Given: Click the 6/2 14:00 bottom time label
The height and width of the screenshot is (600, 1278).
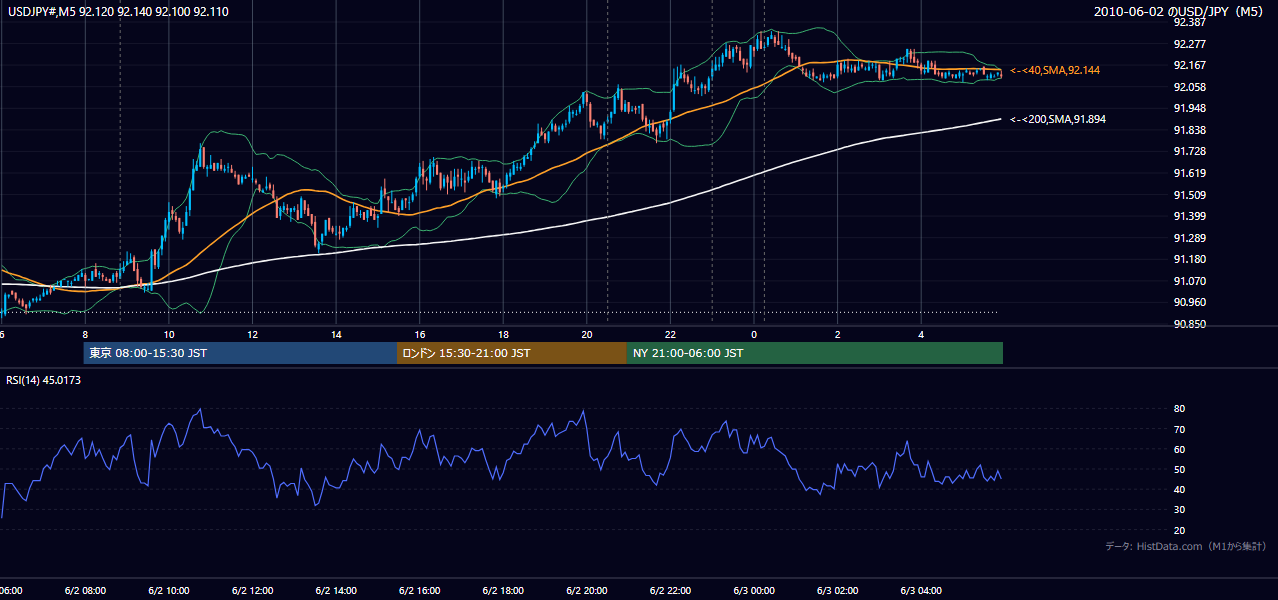Looking at the screenshot, I should point(337,591).
